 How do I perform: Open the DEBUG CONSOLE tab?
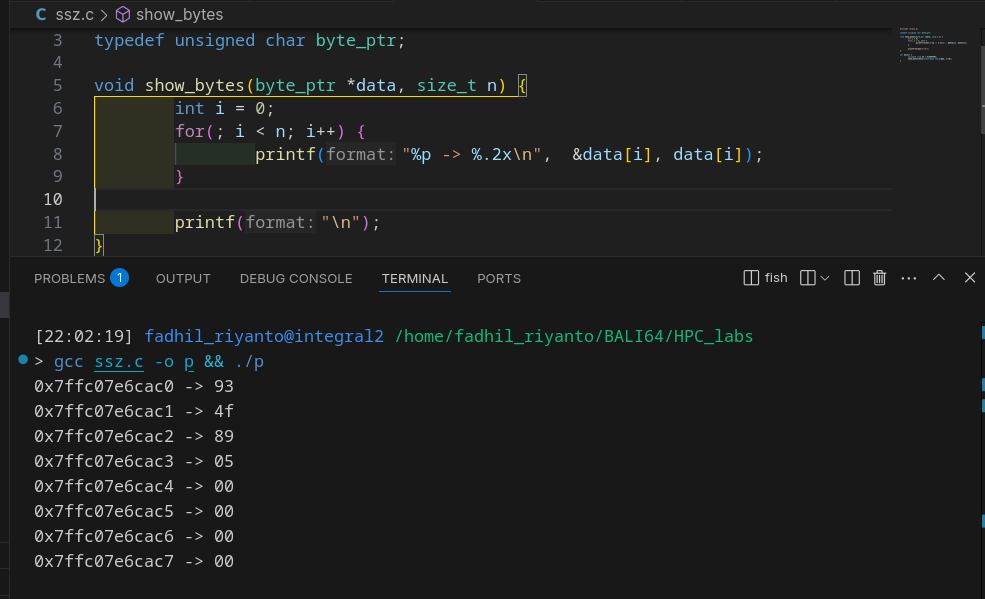coord(296,278)
